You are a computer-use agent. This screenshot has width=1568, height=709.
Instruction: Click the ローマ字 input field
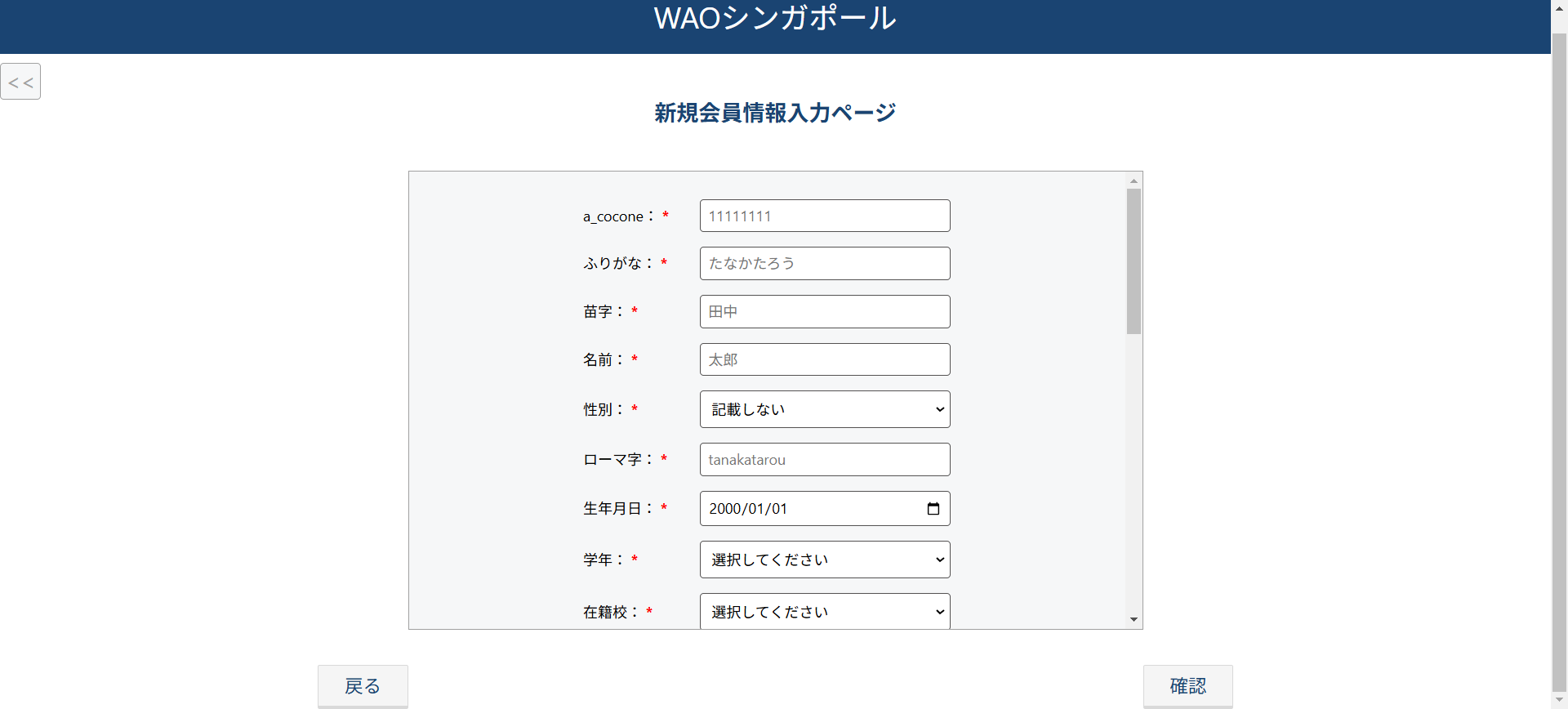click(x=825, y=459)
